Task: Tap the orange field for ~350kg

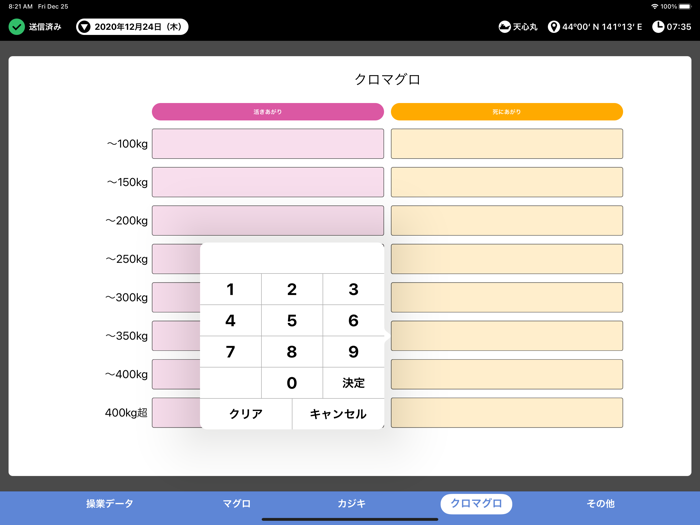Action: point(507,336)
